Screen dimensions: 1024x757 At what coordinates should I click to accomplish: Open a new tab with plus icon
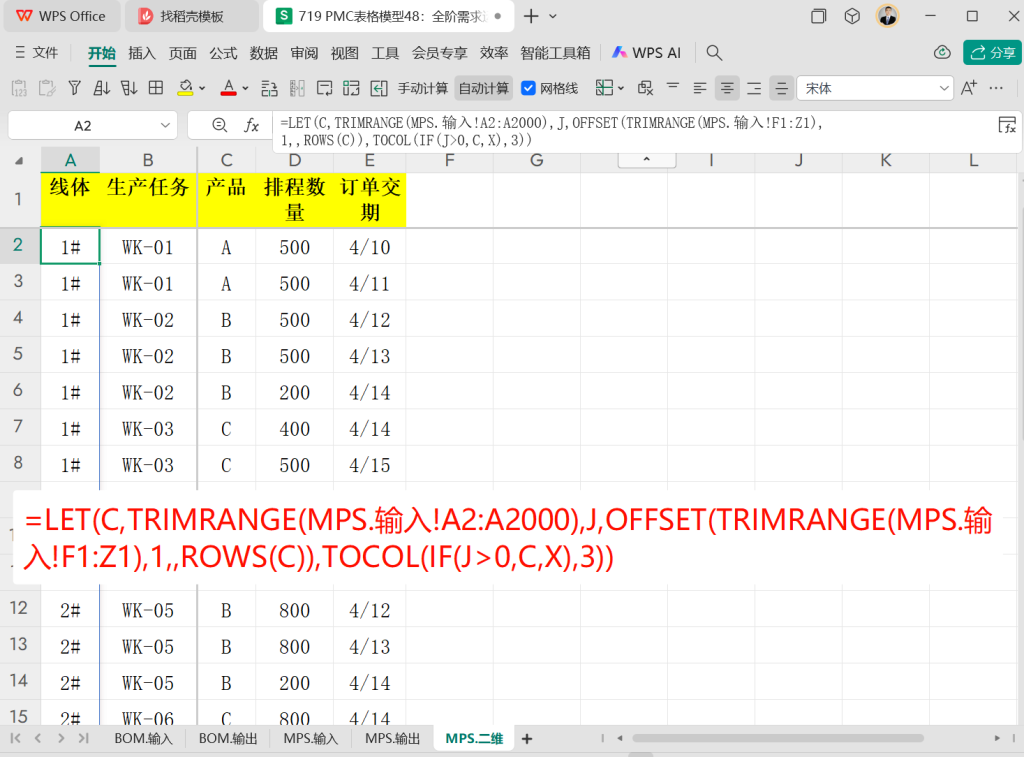tap(531, 16)
